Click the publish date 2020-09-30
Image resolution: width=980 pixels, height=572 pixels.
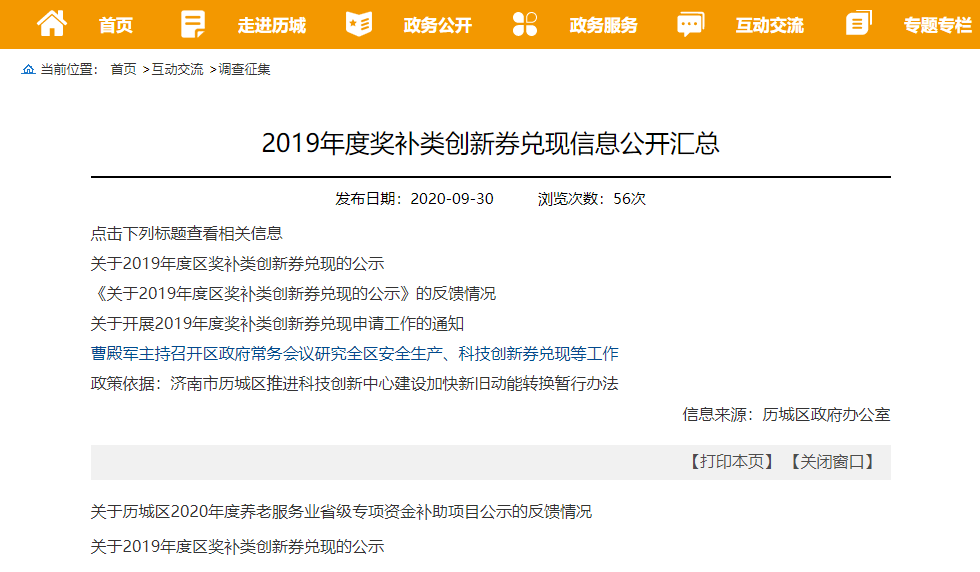click(452, 199)
